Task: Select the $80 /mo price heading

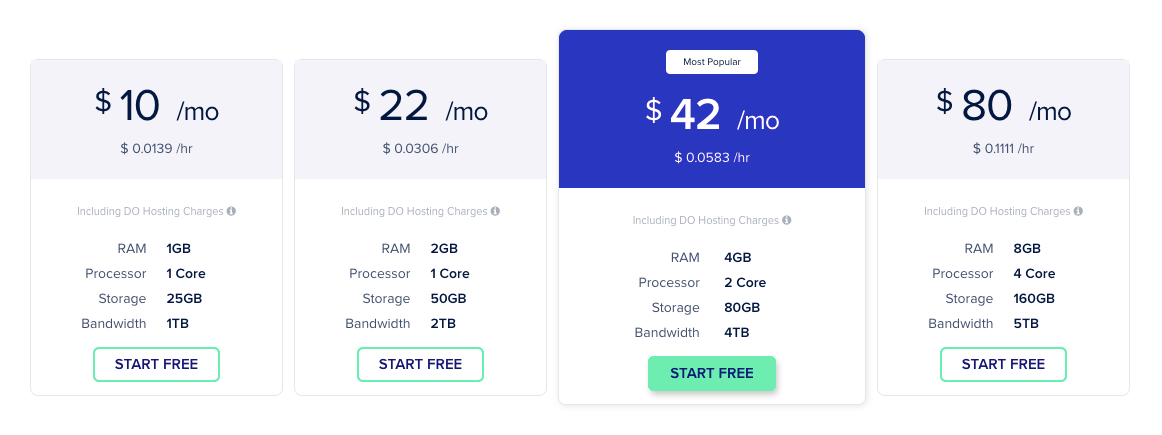Action: point(1003,106)
